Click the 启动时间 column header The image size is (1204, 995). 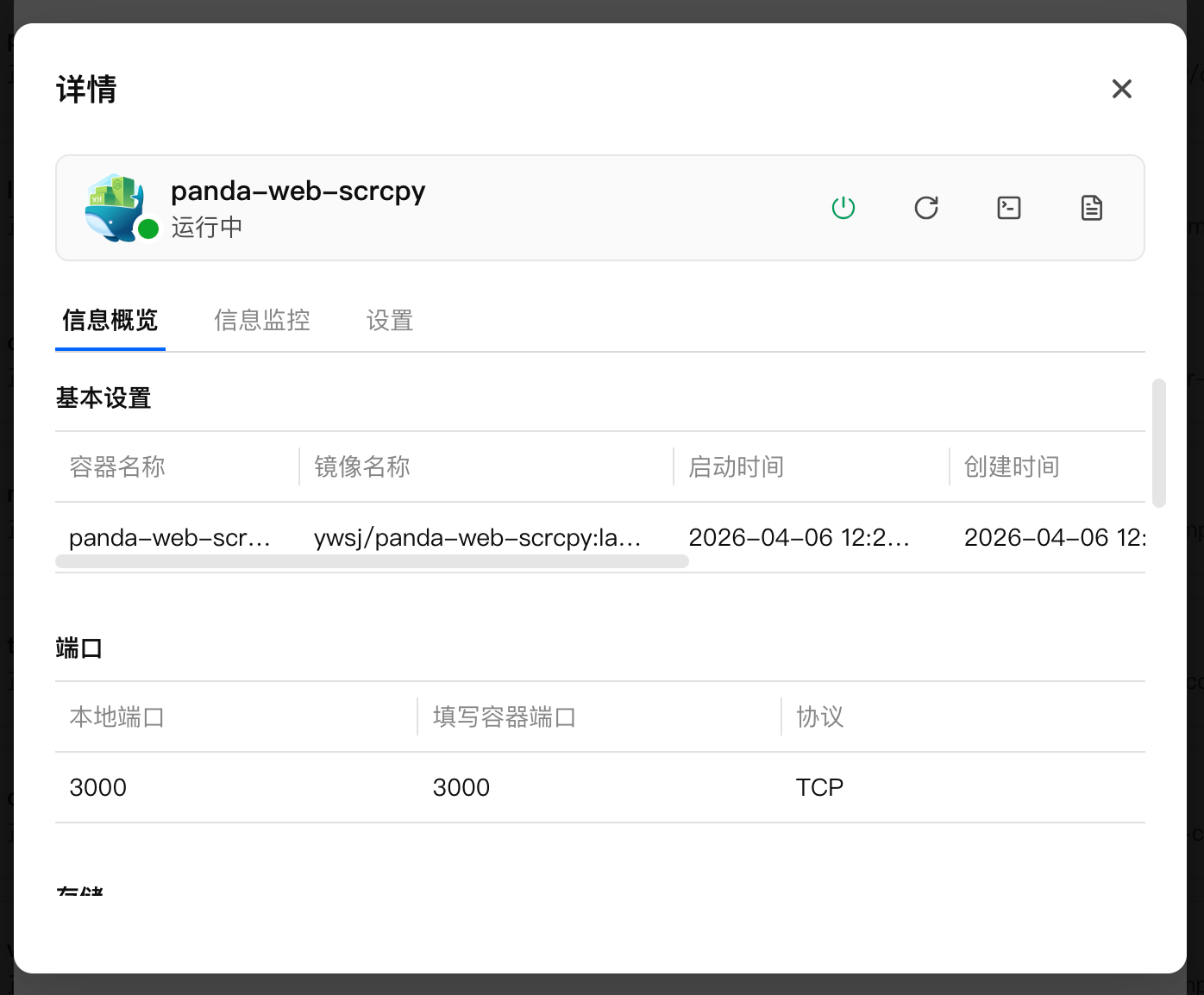click(x=736, y=466)
